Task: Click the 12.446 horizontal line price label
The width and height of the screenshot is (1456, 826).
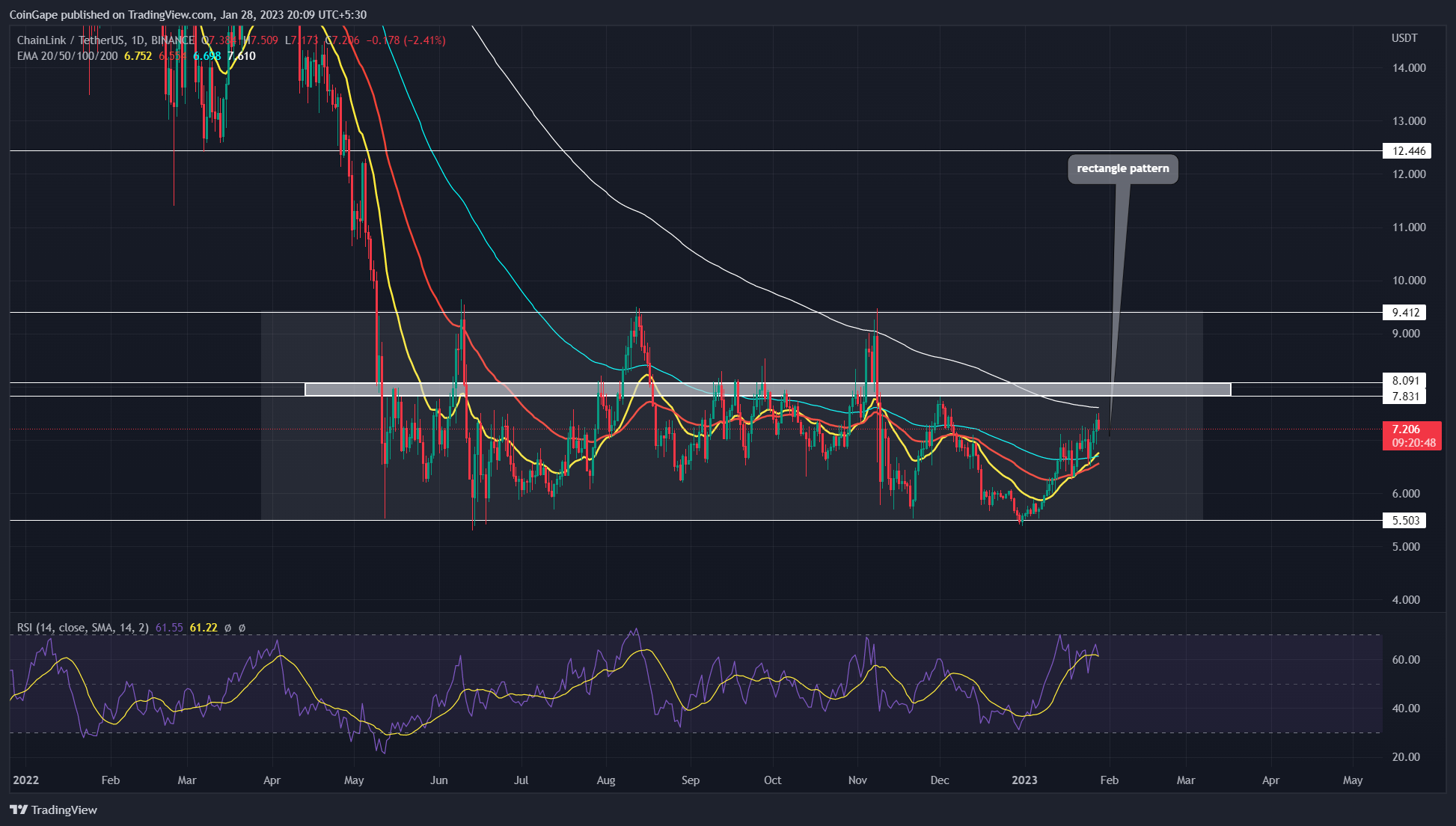Action: point(1409,151)
